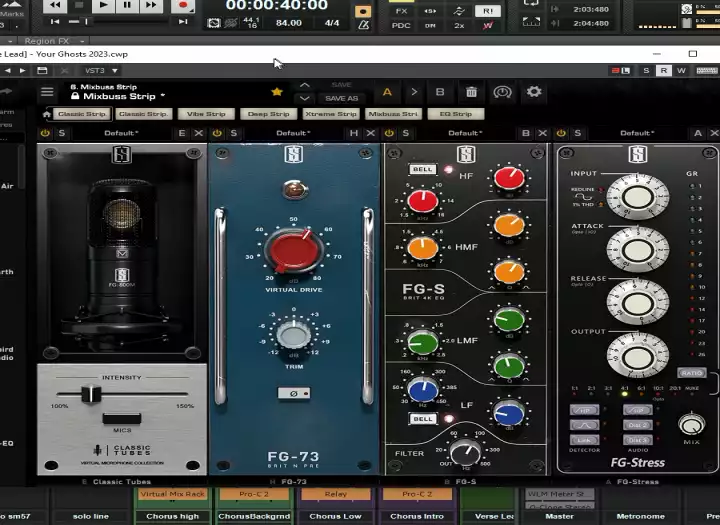Click the PDC button in toolbar

pos(401,25)
